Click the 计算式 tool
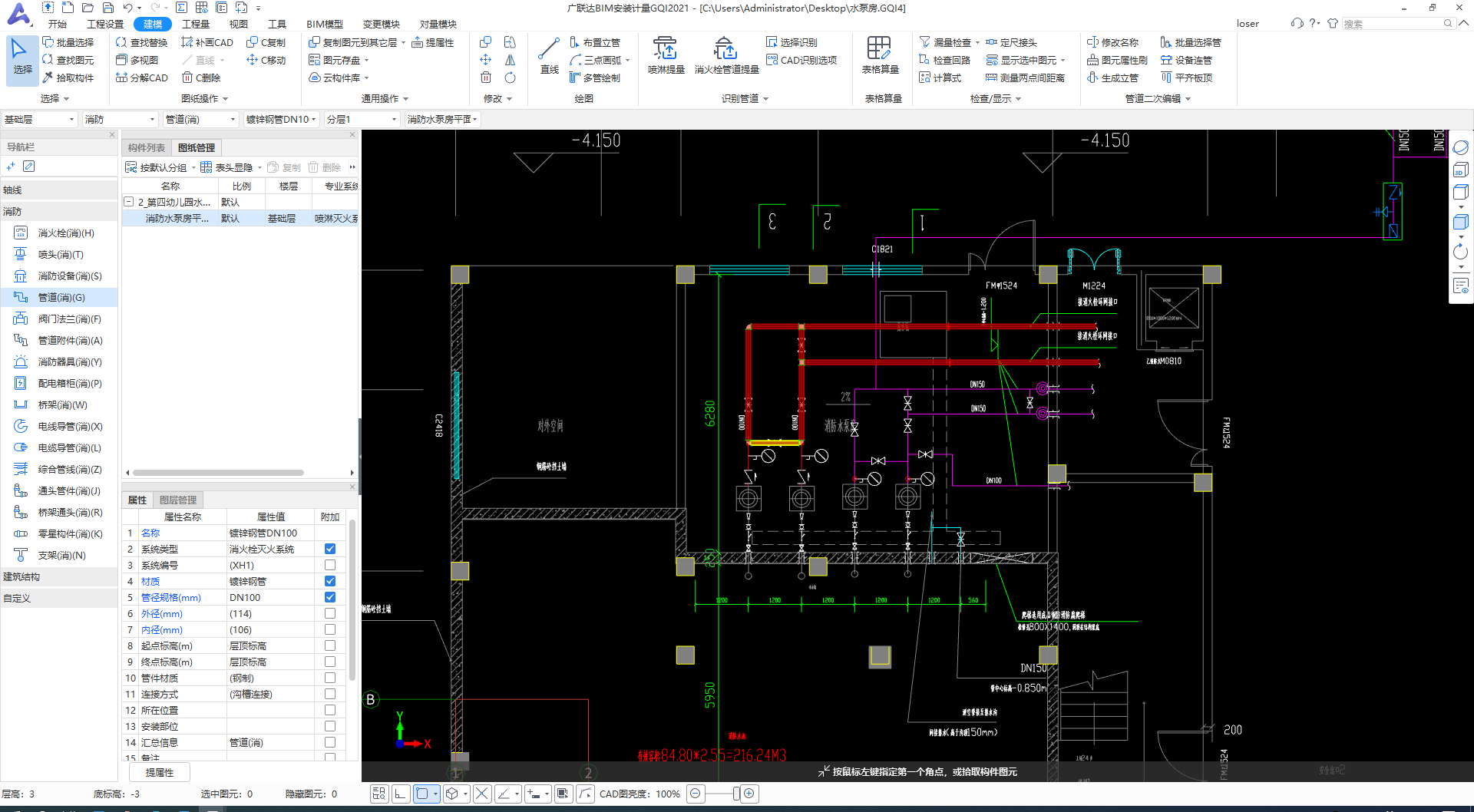The image size is (1474, 812). point(940,78)
